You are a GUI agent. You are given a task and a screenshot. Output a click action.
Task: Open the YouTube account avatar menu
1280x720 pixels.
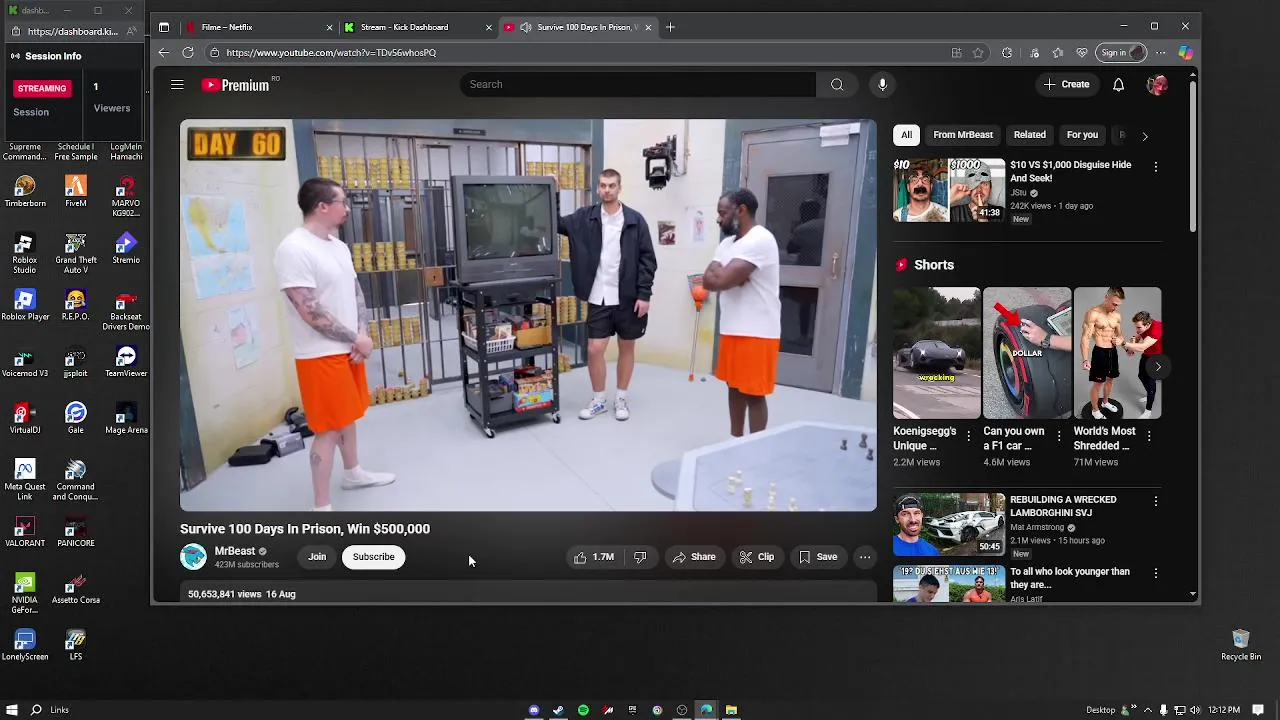point(1157,85)
